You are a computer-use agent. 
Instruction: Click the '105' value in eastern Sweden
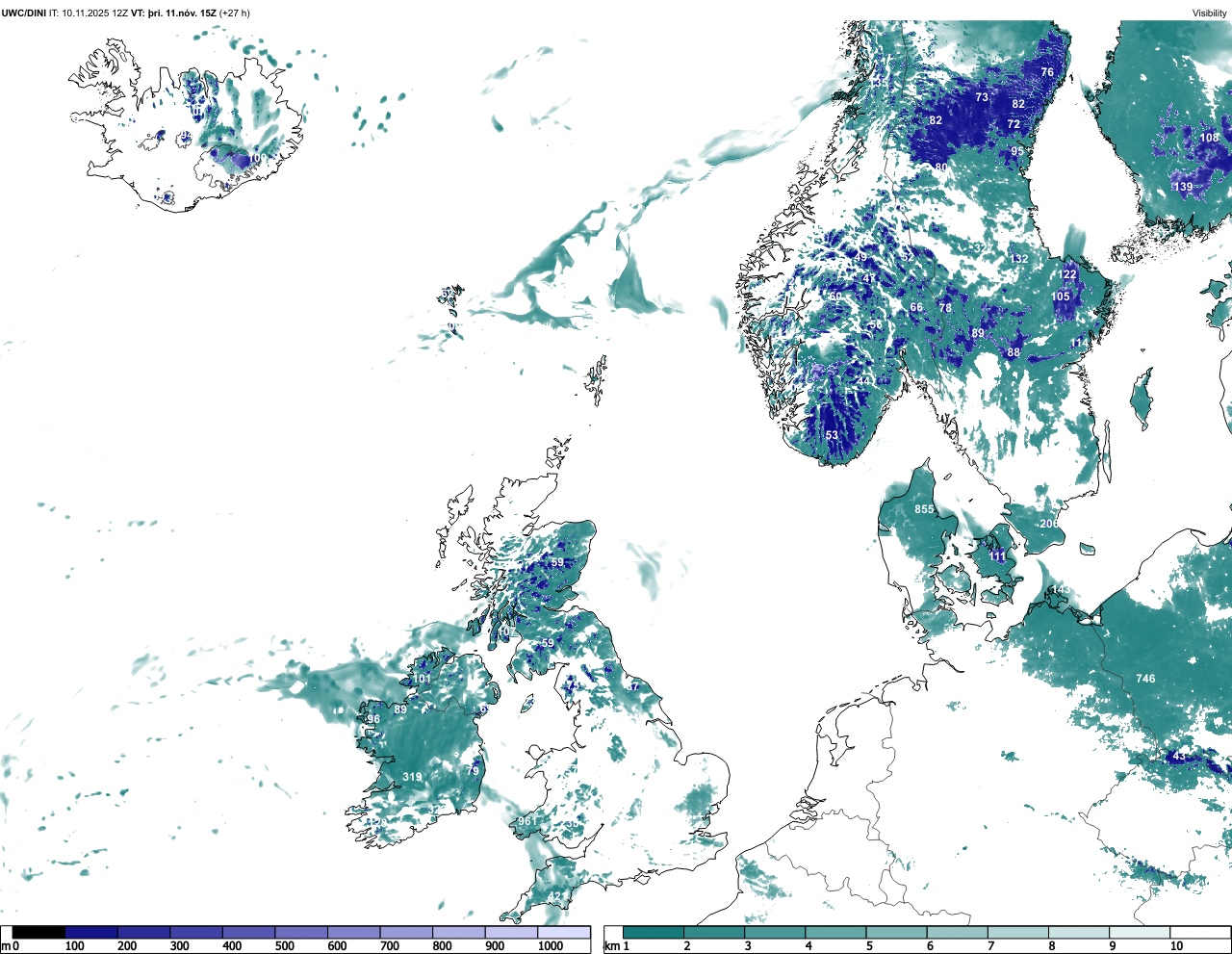tap(1061, 297)
